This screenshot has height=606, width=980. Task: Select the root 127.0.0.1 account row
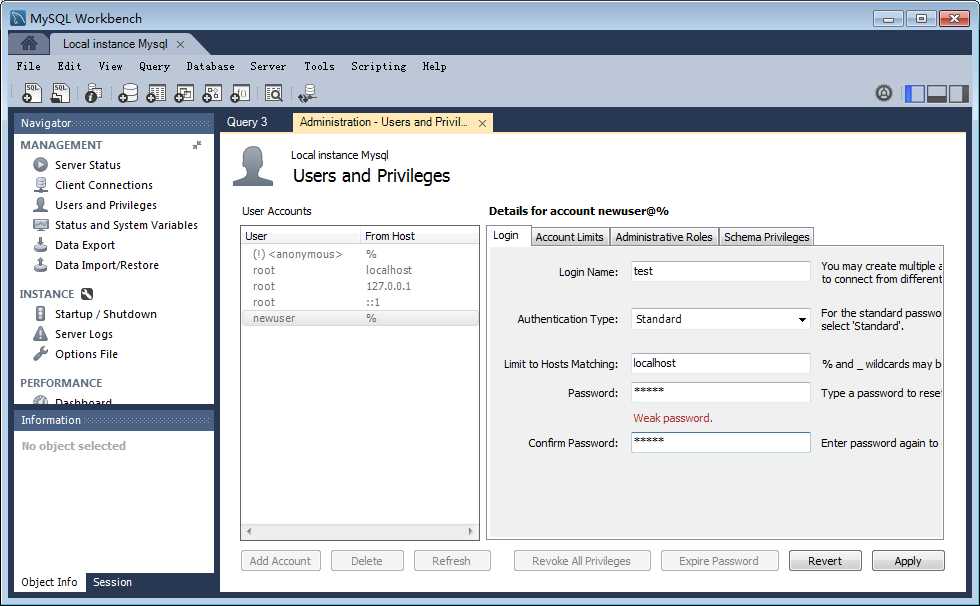360,286
